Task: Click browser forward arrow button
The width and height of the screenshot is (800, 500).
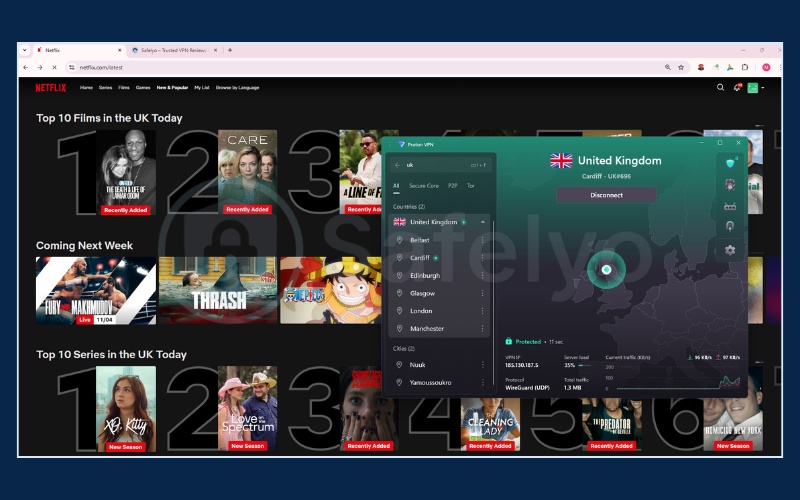Action: tap(40, 67)
